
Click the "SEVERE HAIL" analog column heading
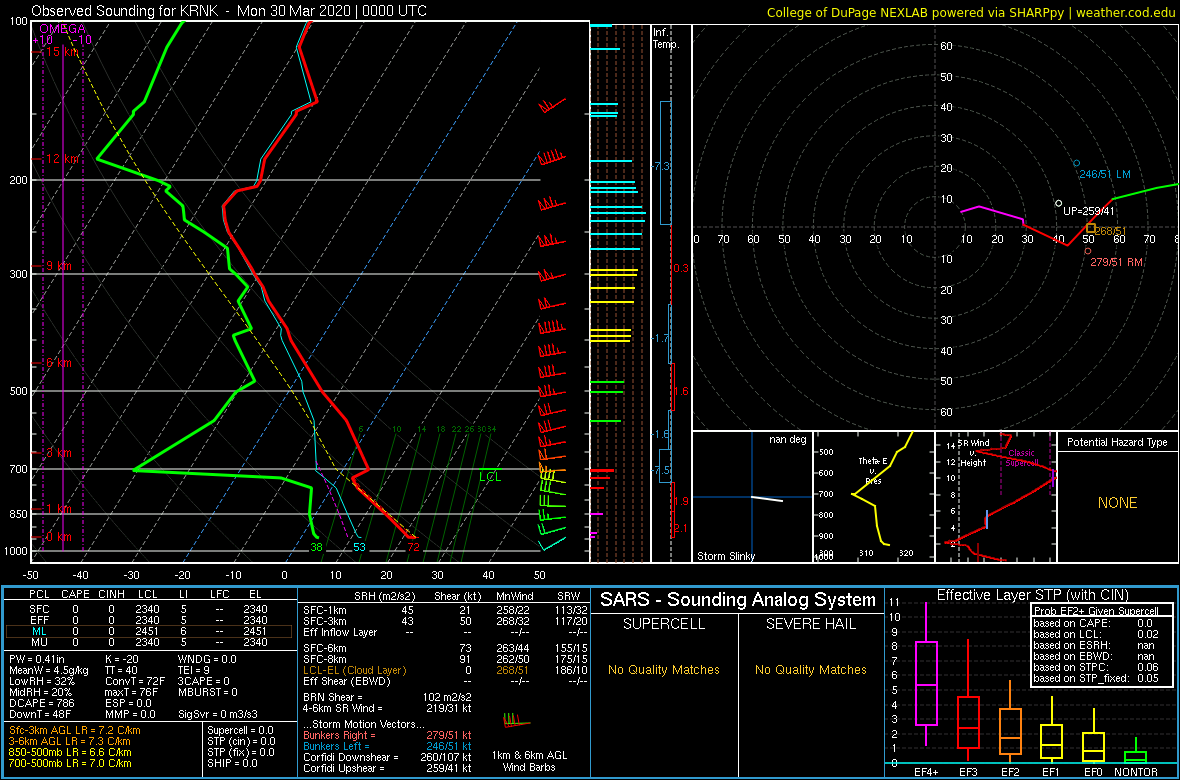click(810, 624)
